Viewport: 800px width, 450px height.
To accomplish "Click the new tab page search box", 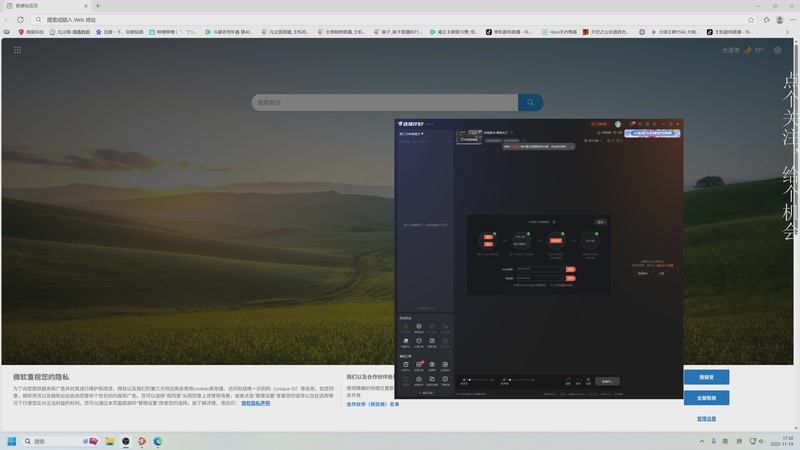I will click(x=385, y=103).
